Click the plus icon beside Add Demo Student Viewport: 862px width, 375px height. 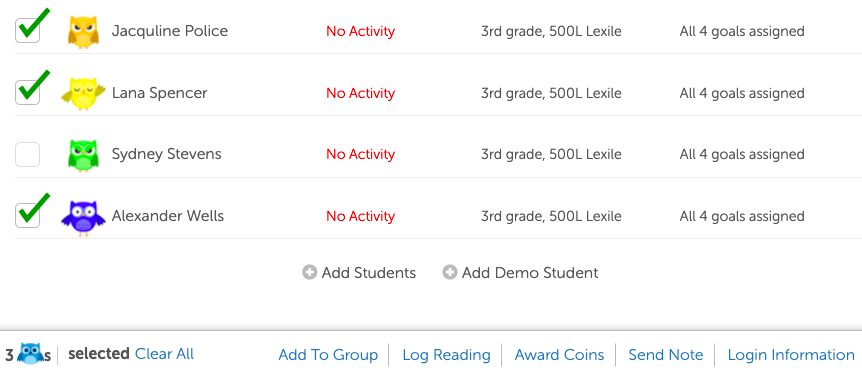tap(450, 272)
